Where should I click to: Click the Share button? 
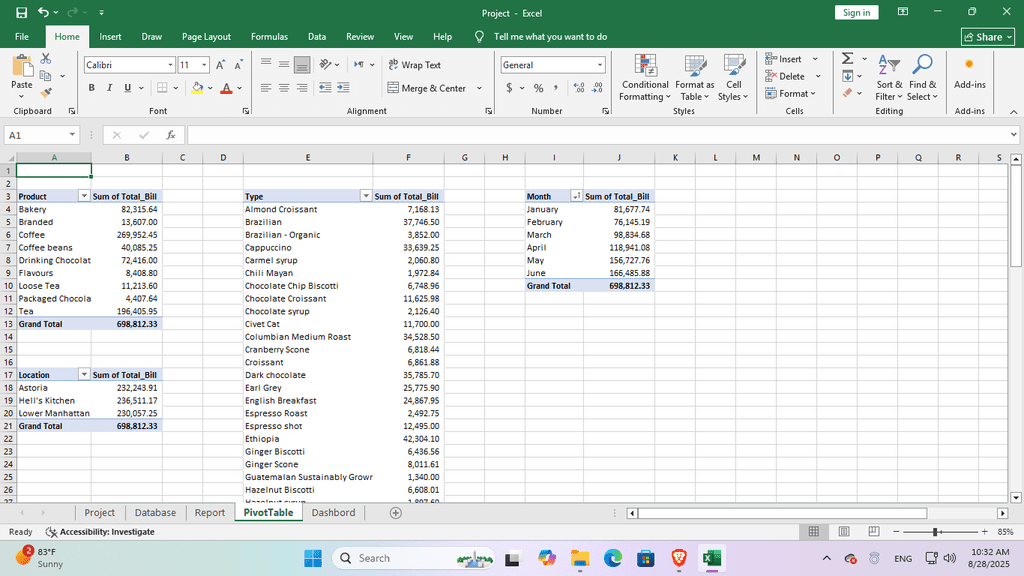(x=988, y=37)
